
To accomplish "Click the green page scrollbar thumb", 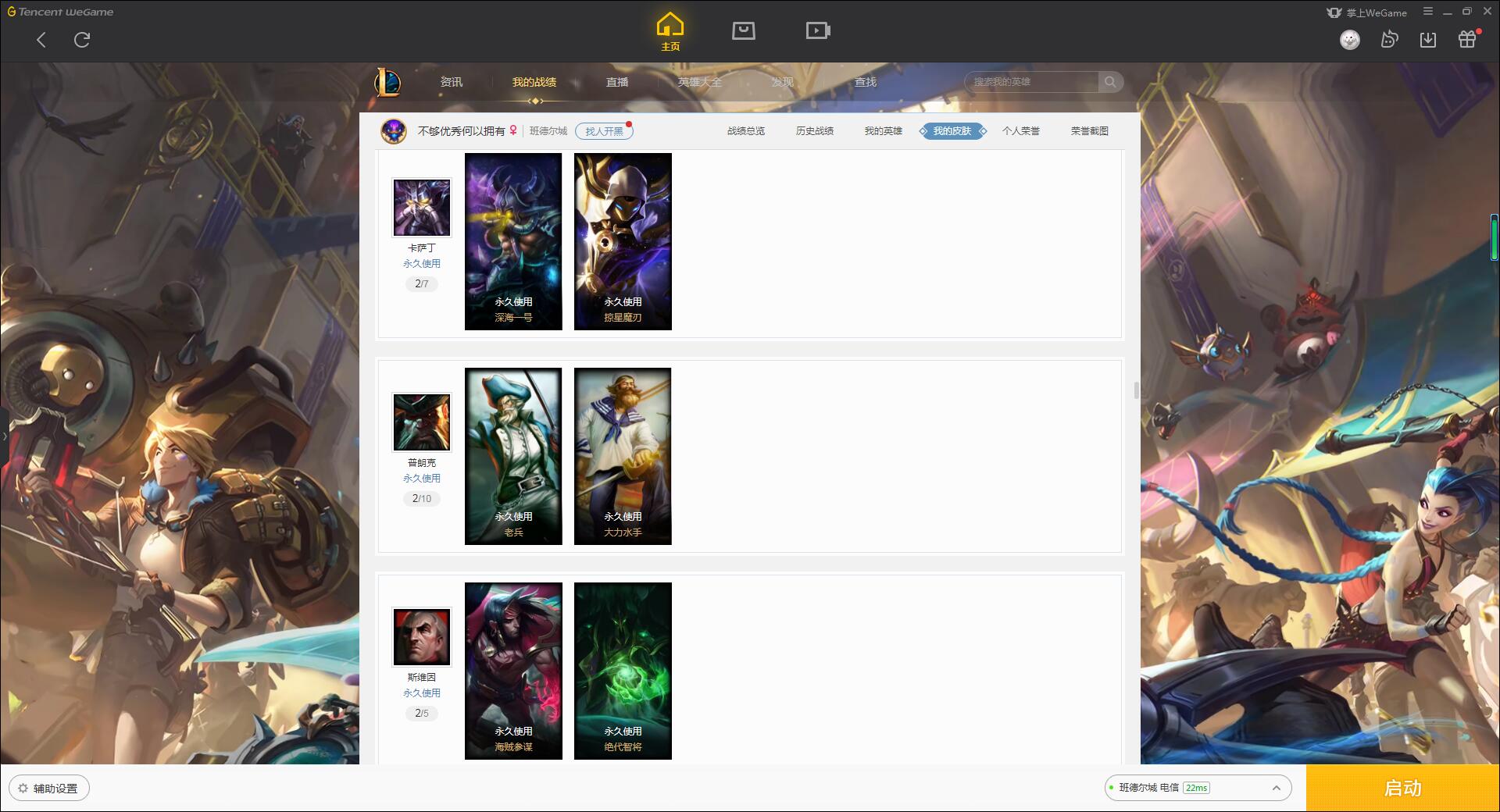I will point(1494,238).
